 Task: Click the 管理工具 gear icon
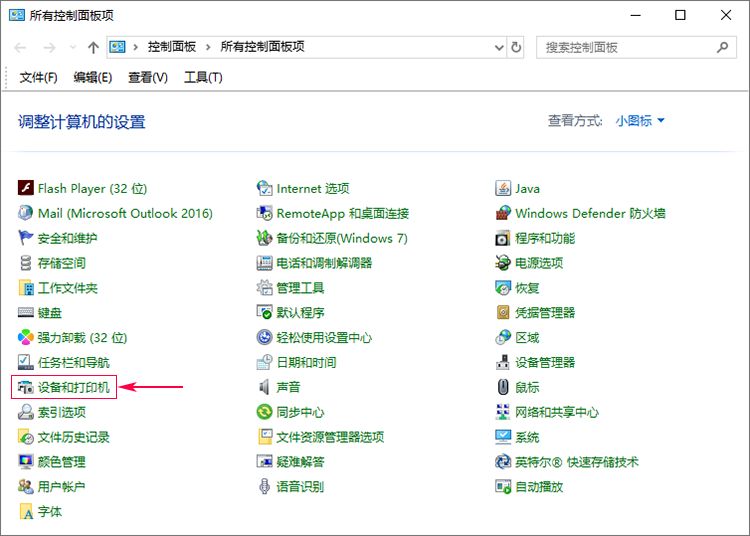(x=264, y=287)
